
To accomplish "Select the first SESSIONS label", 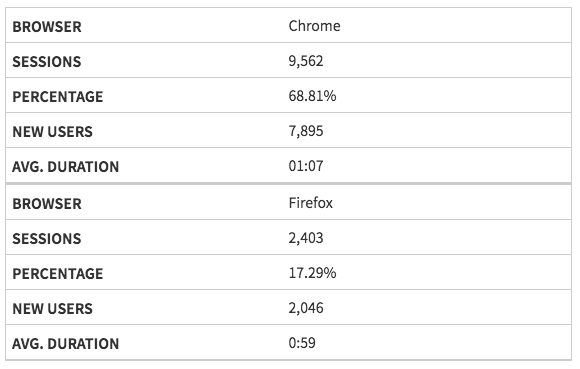I will [x=47, y=62].
